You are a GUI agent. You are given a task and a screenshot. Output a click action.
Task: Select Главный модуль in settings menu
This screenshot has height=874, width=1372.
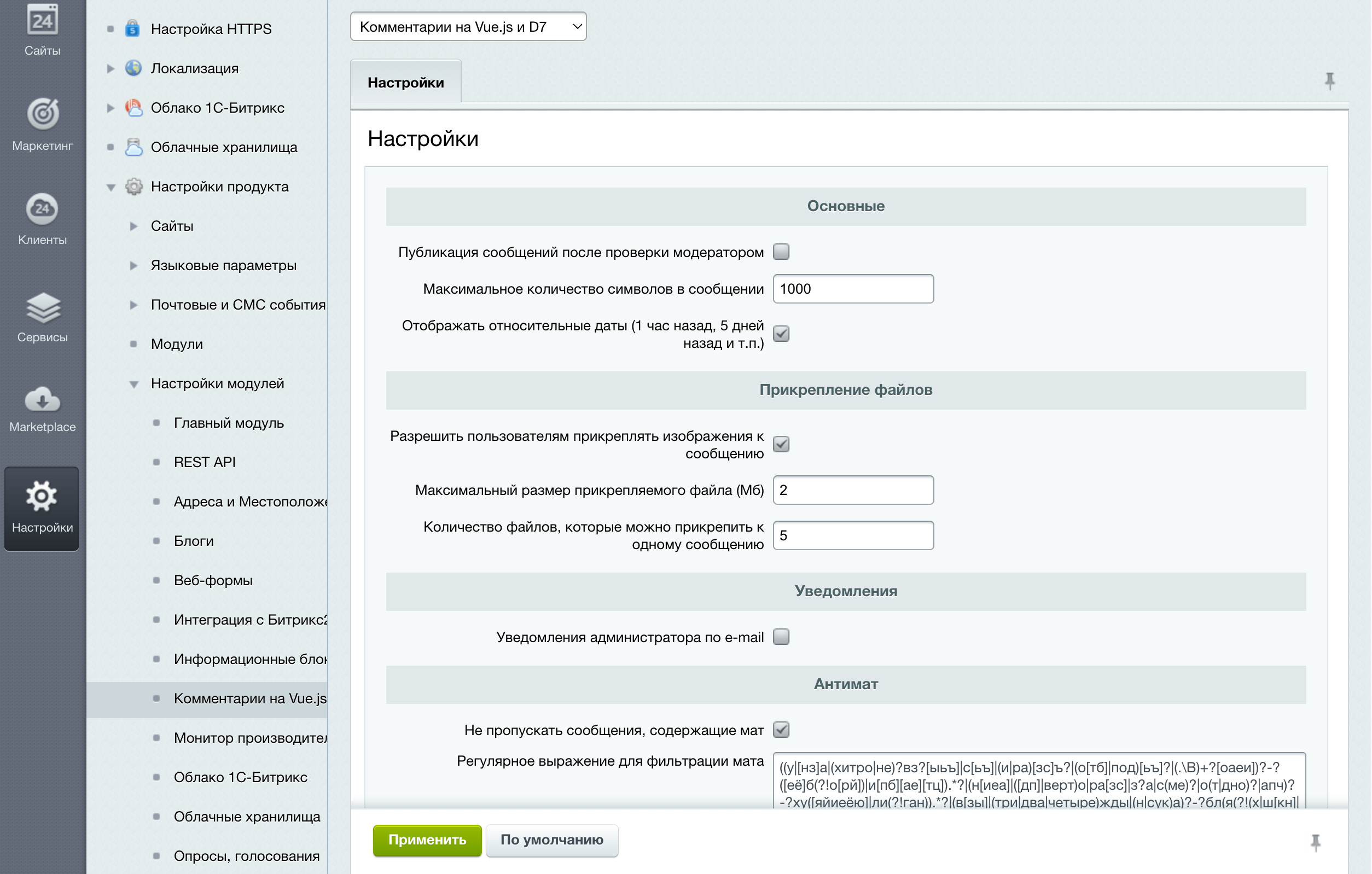point(229,423)
